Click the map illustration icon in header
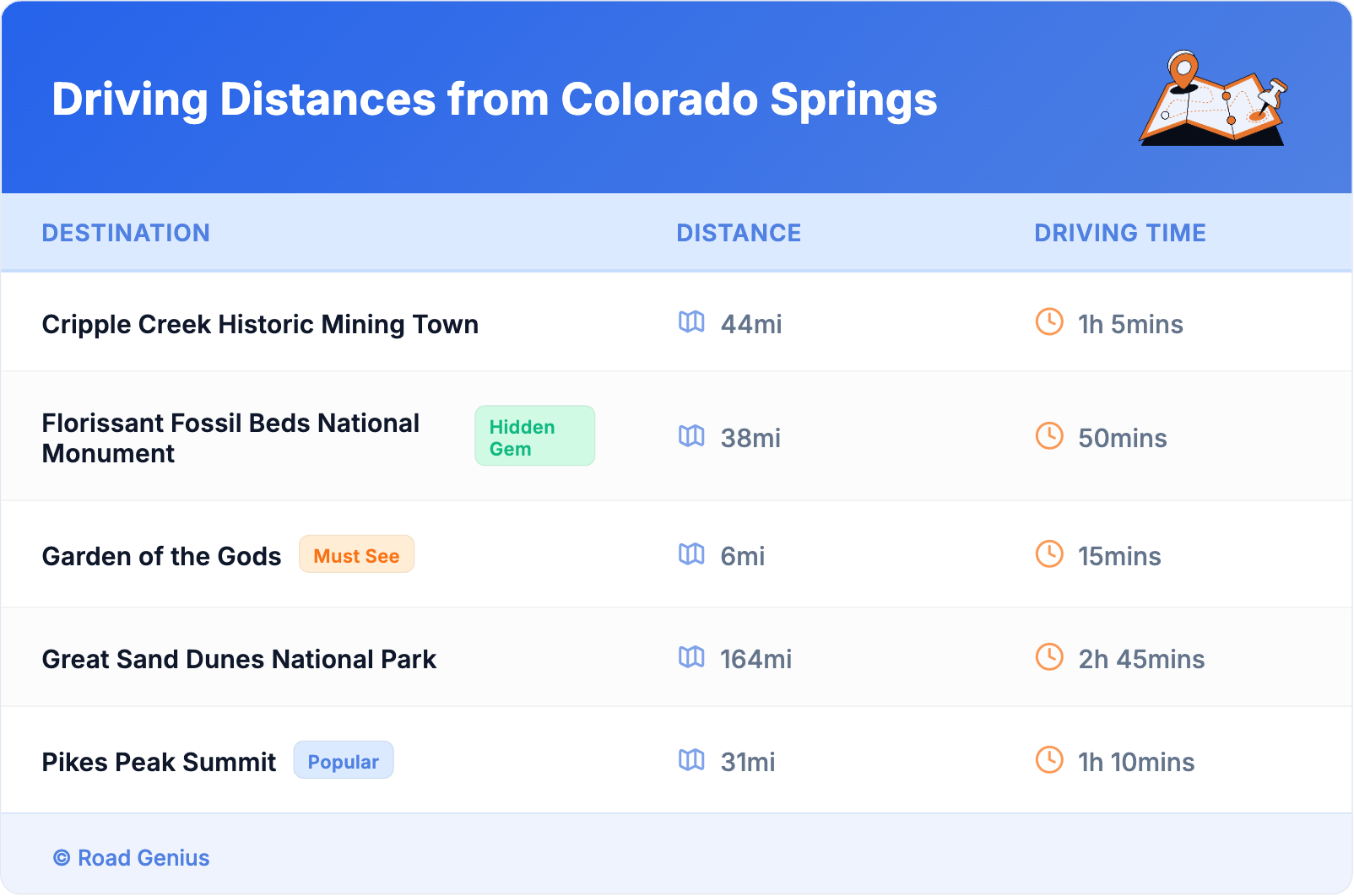The image size is (1354, 896). 1213,99
